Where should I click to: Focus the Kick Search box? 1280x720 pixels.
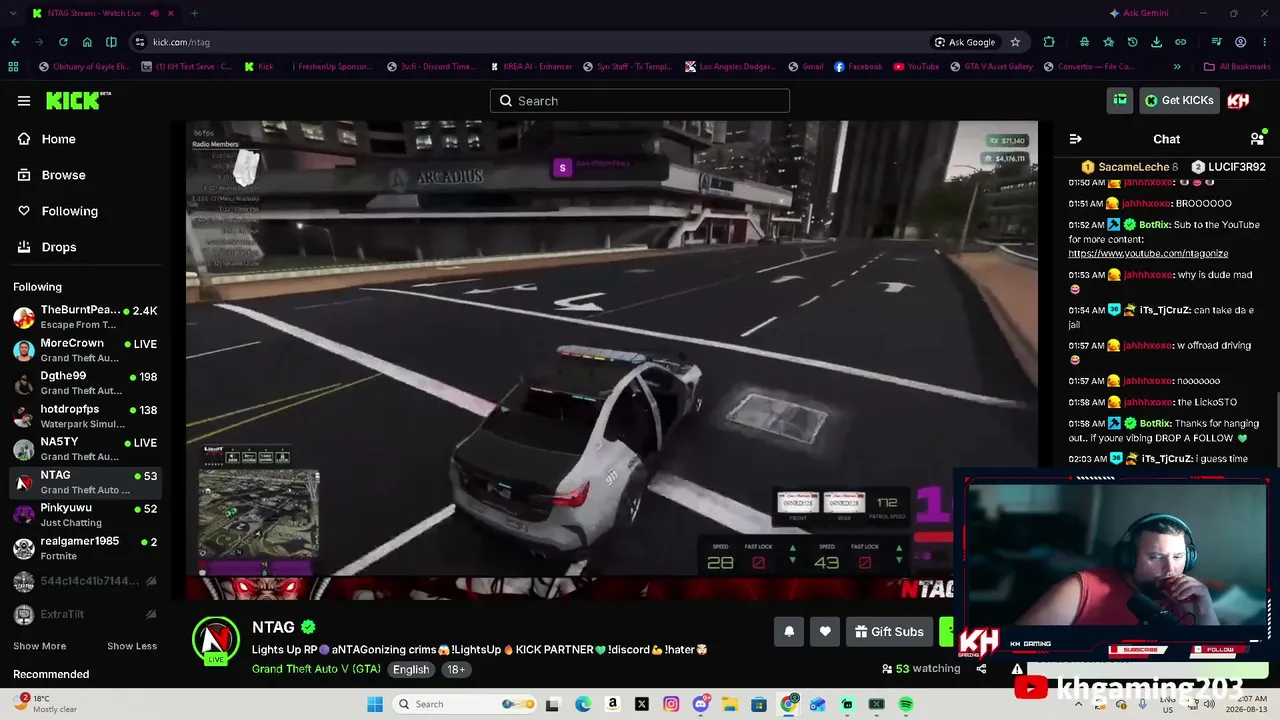(x=640, y=101)
